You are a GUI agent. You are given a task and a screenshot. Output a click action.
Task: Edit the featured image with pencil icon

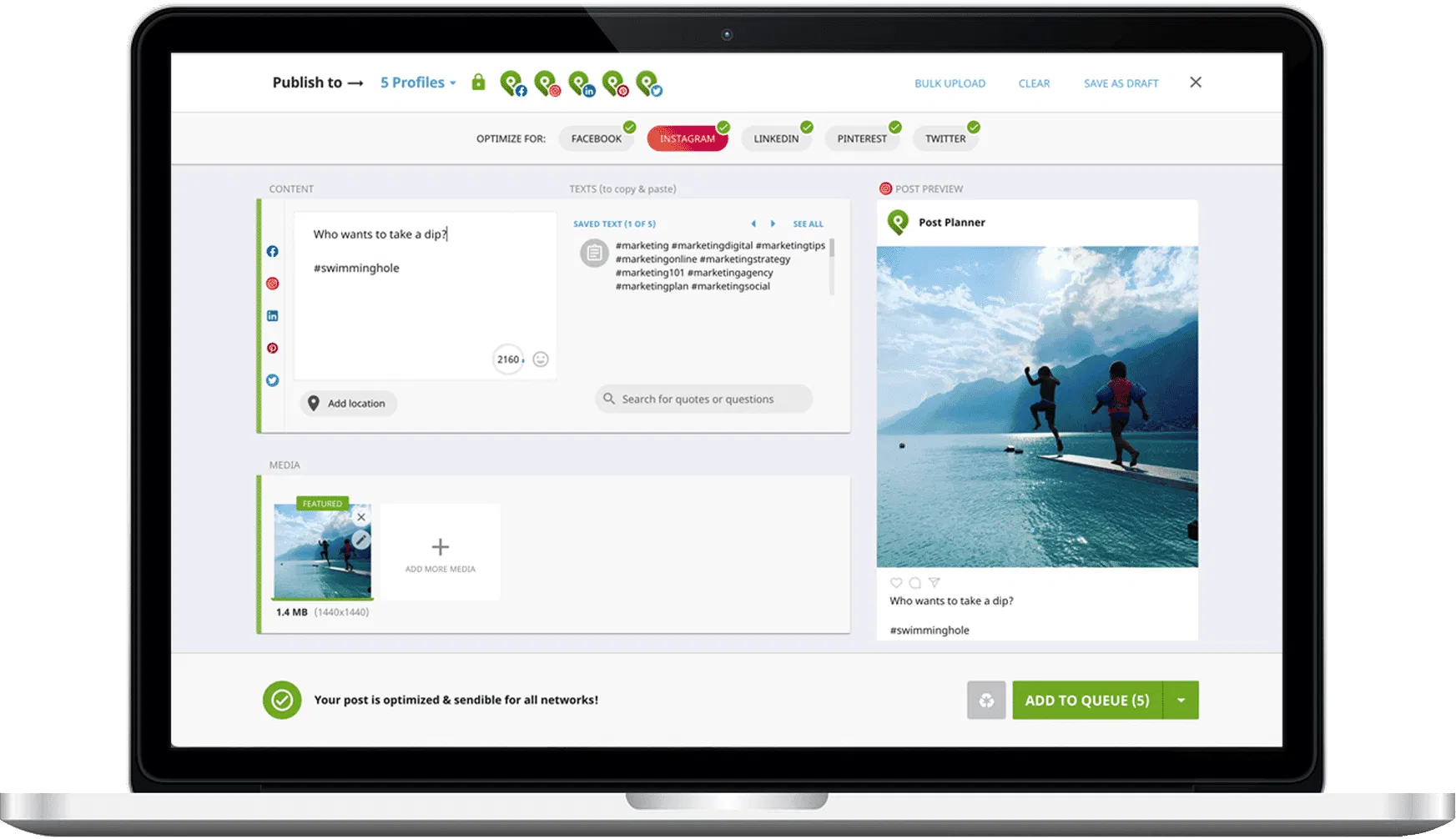360,540
